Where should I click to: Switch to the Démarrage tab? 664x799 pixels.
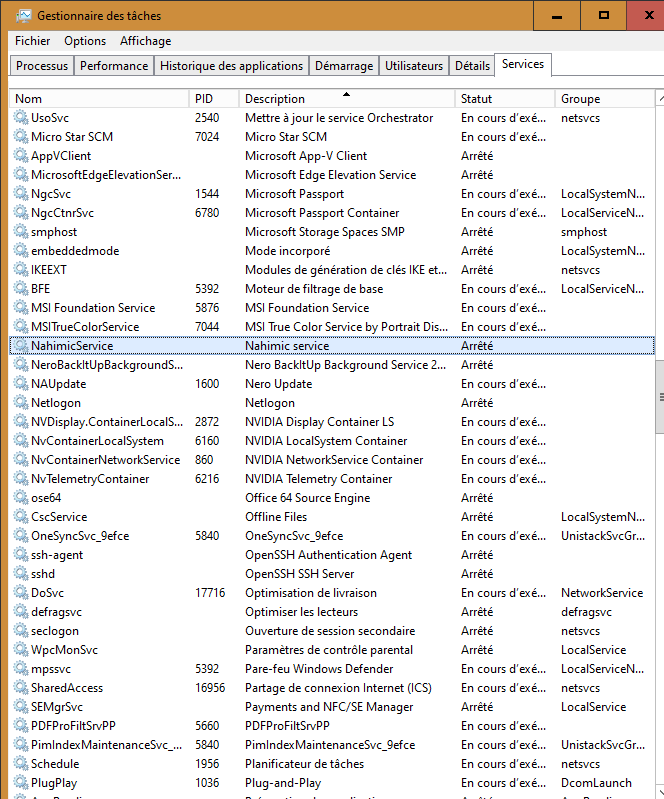pyautogui.click(x=344, y=66)
